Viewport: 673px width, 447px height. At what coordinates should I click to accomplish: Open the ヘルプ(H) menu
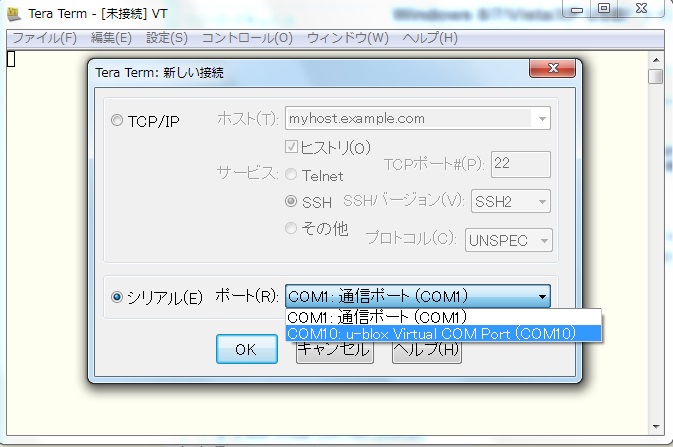[x=430, y=38]
